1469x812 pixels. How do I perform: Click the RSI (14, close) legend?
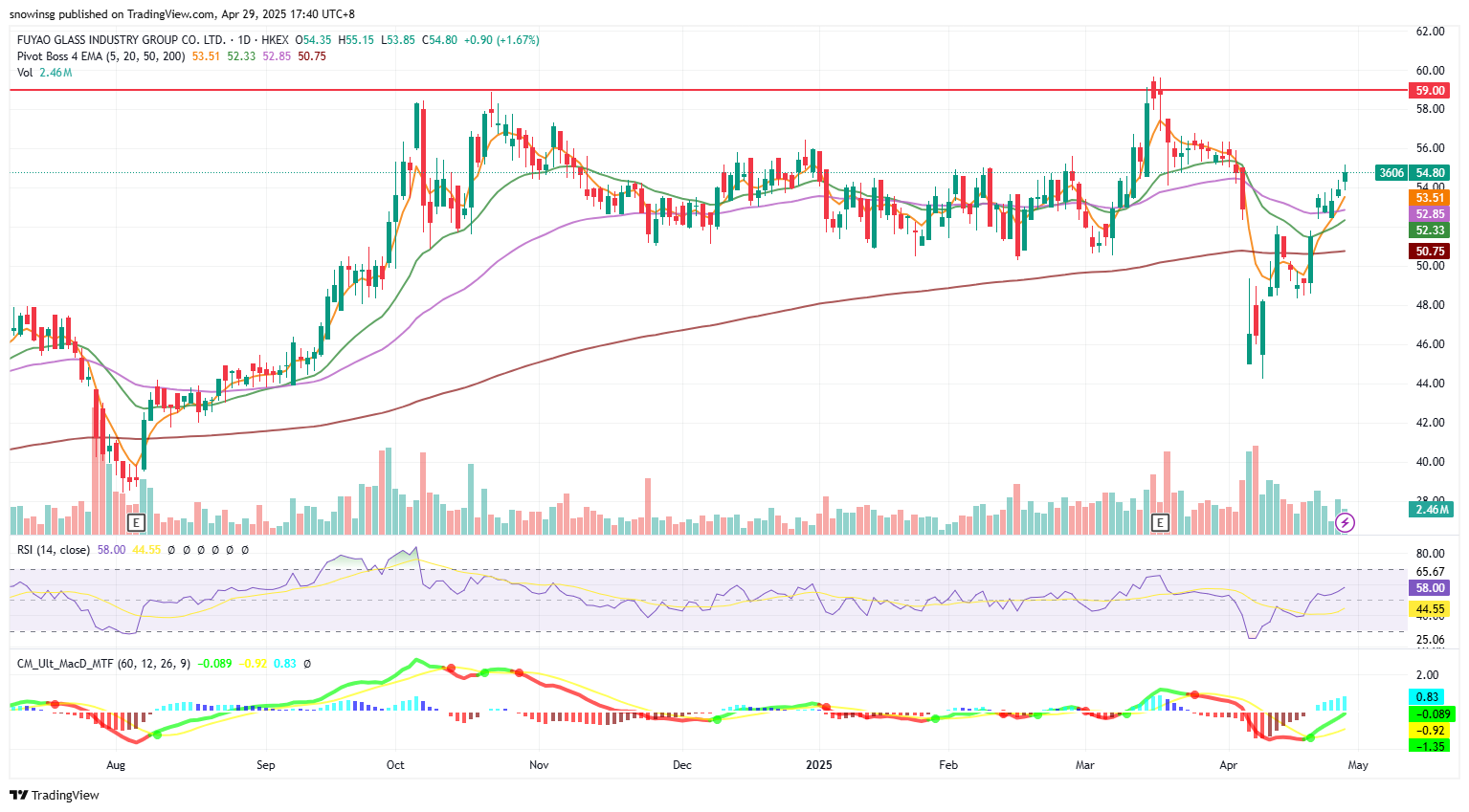pyautogui.click(x=54, y=550)
